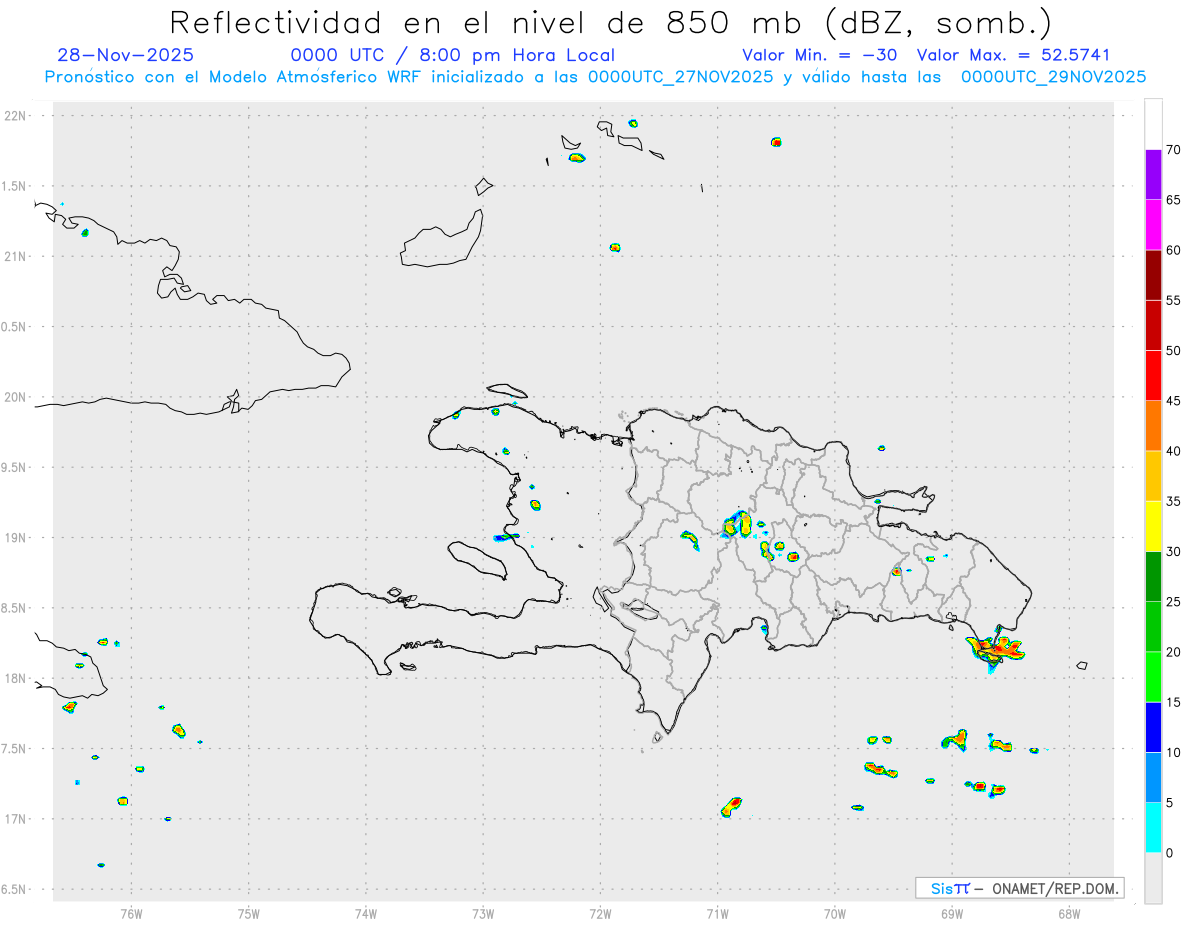Viewport: 1200px width, 927px height.
Task: Click the colorbar label "70"
Action: click(1173, 150)
